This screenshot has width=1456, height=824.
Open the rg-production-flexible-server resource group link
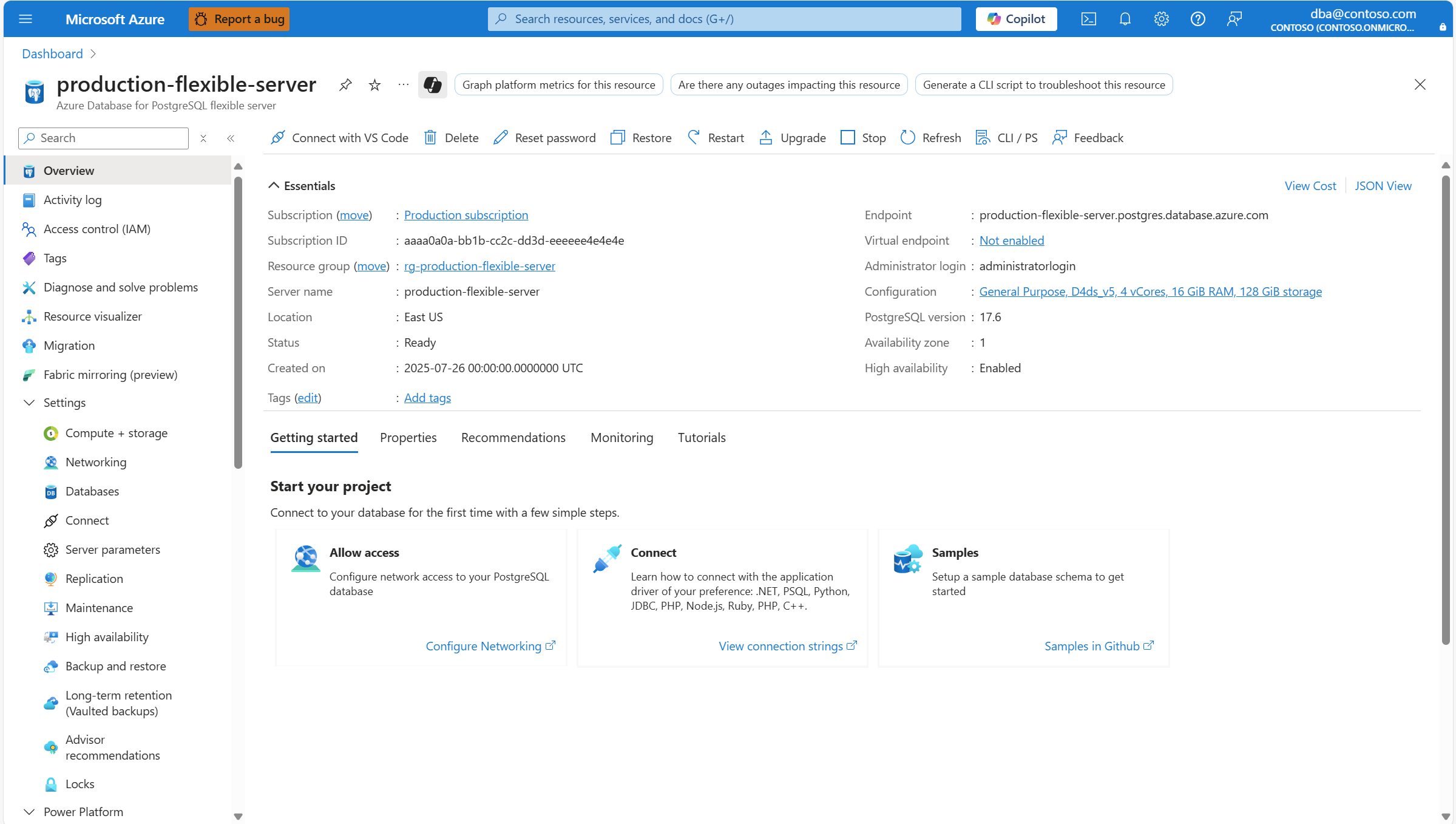click(x=479, y=266)
